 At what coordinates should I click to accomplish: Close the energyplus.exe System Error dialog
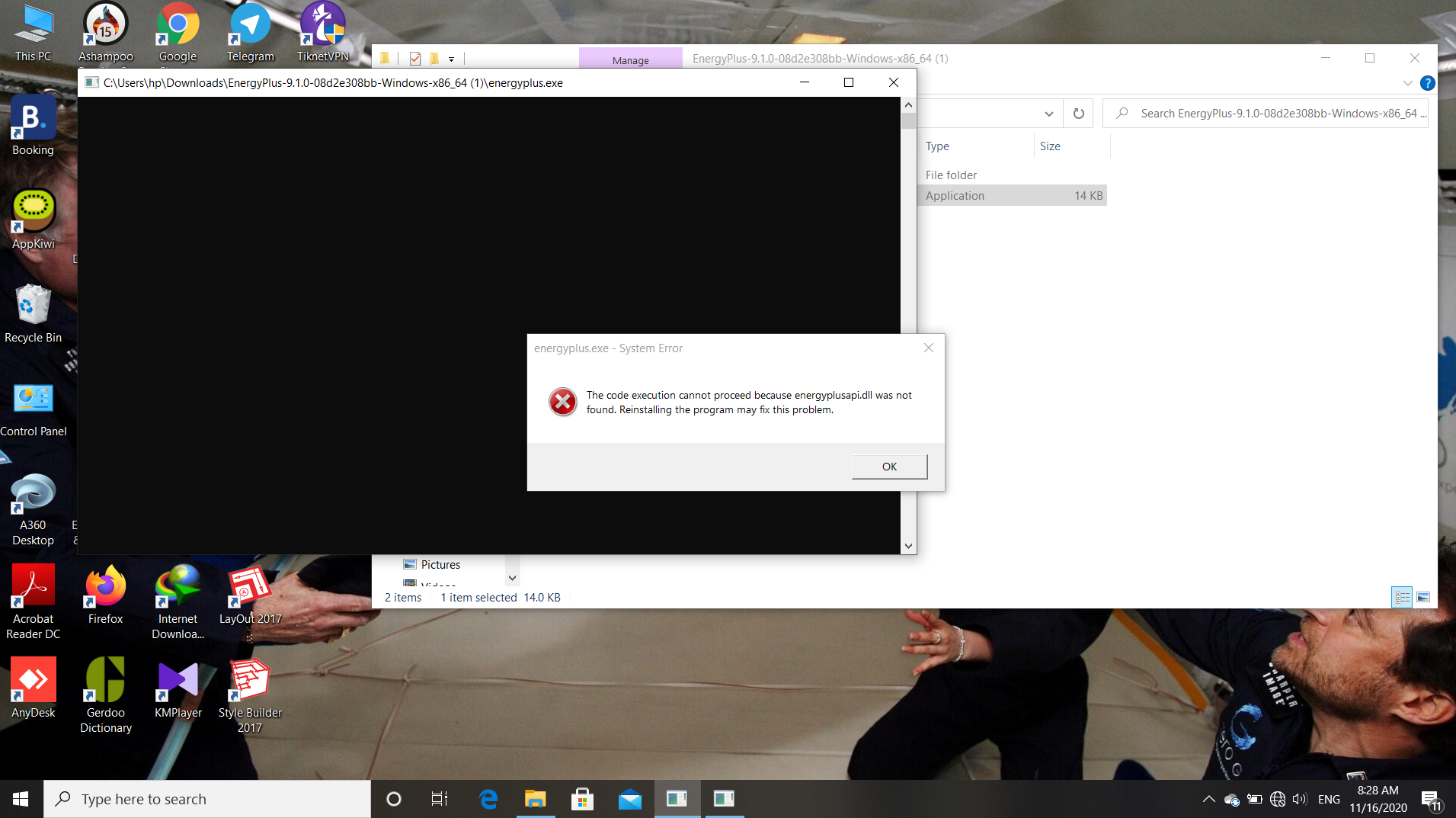[x=928, y=348]
